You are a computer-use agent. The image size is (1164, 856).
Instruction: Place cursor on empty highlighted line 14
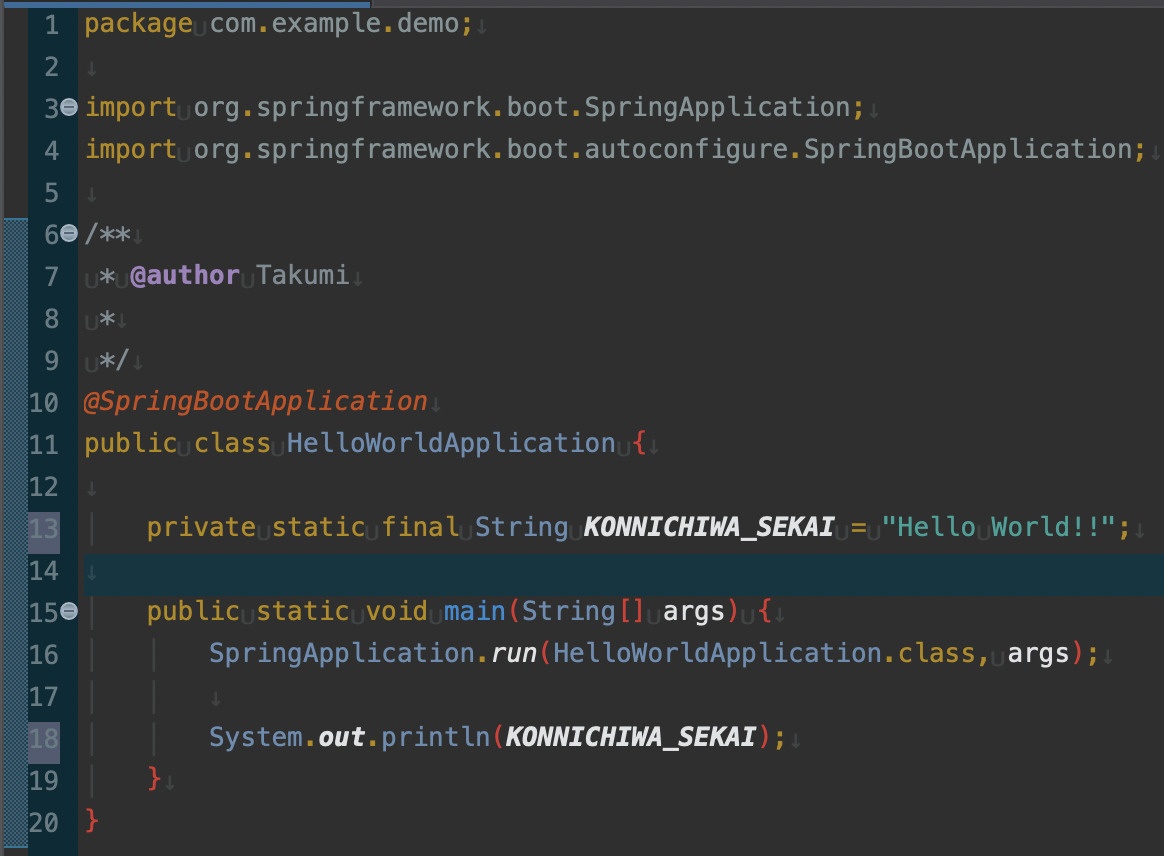(x=624, y=574)
